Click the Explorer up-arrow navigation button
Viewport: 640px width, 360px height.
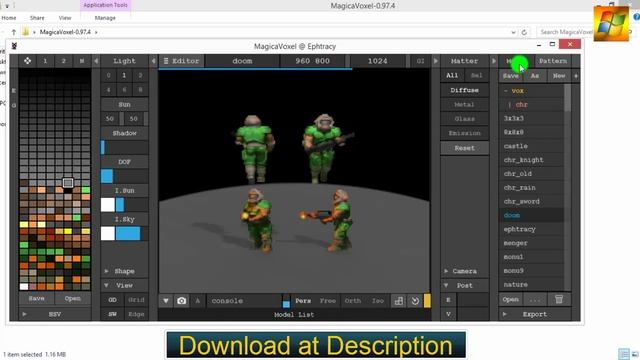coord(13,32)
